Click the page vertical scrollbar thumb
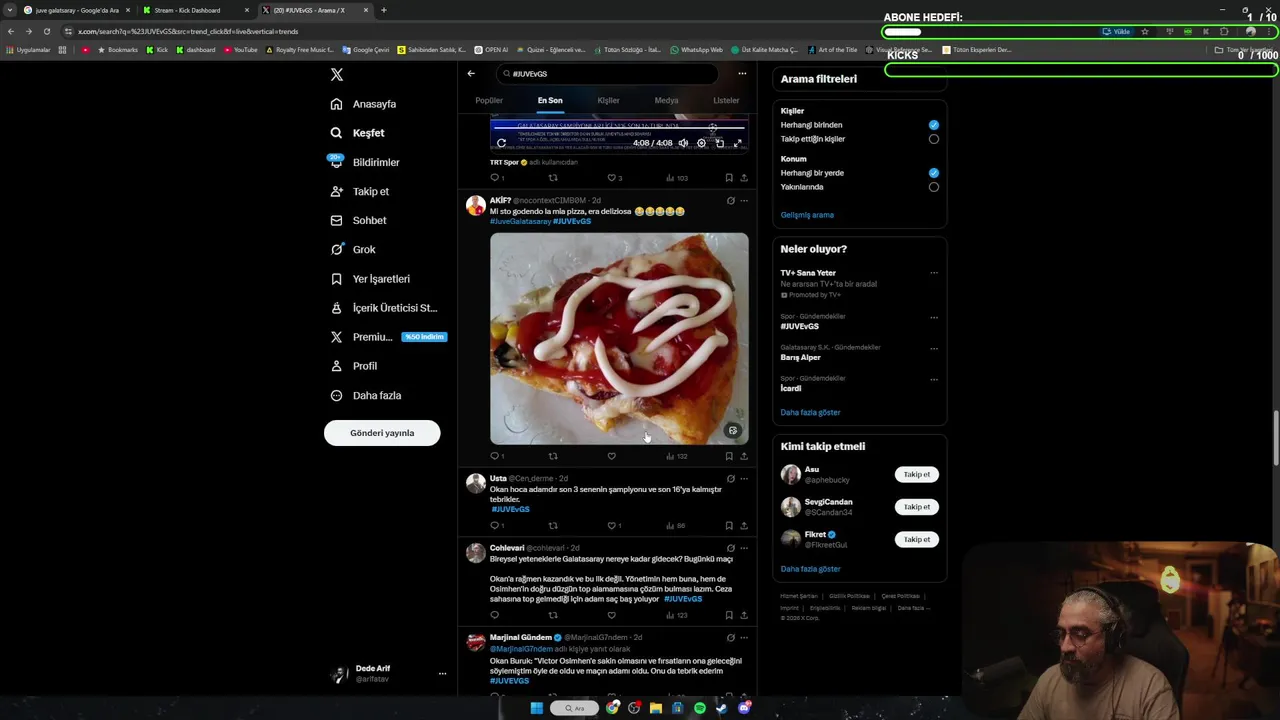Viewport: 1280px width, 720px height. coord(1275,437)
